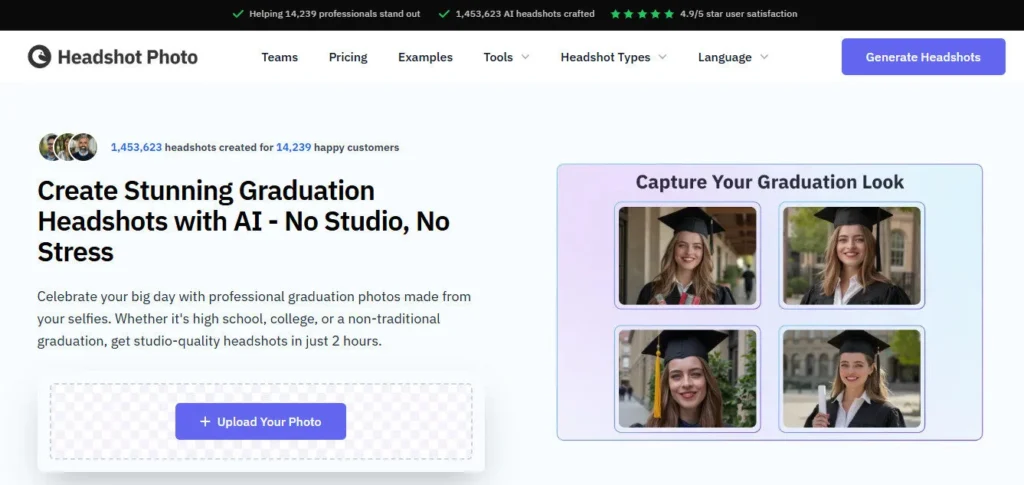Click the 14,239 happy customers number
The width and height of the screenshot is (1024, 485).
coord(293,148)
